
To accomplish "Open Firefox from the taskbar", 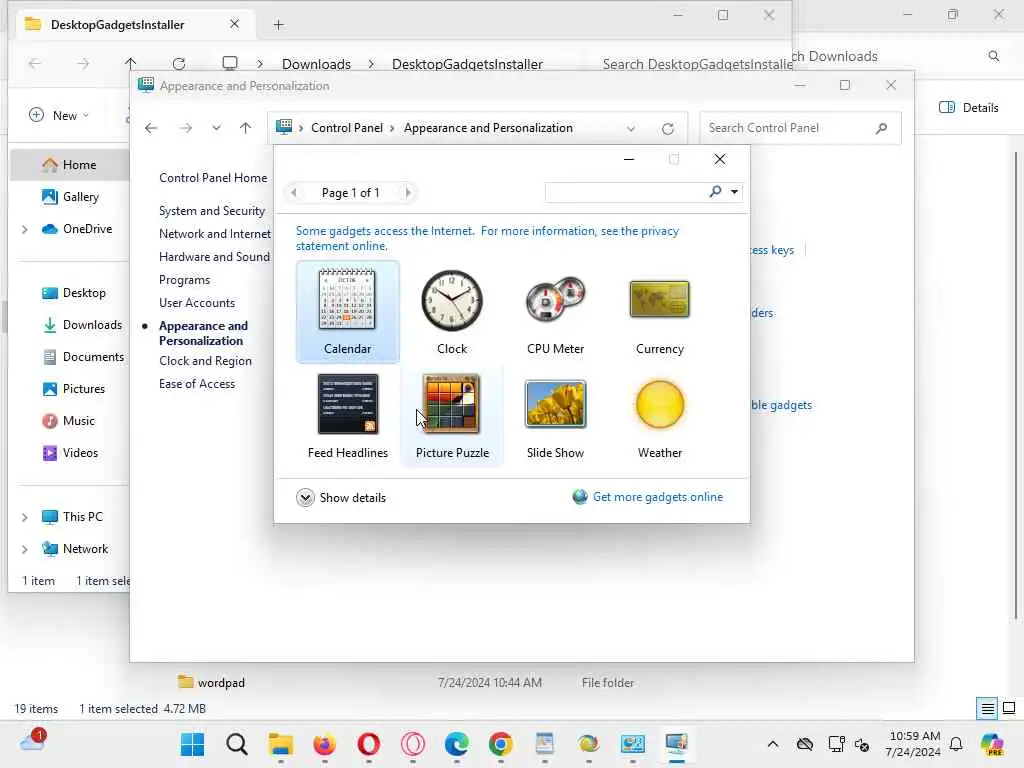I will click(325, 744).
